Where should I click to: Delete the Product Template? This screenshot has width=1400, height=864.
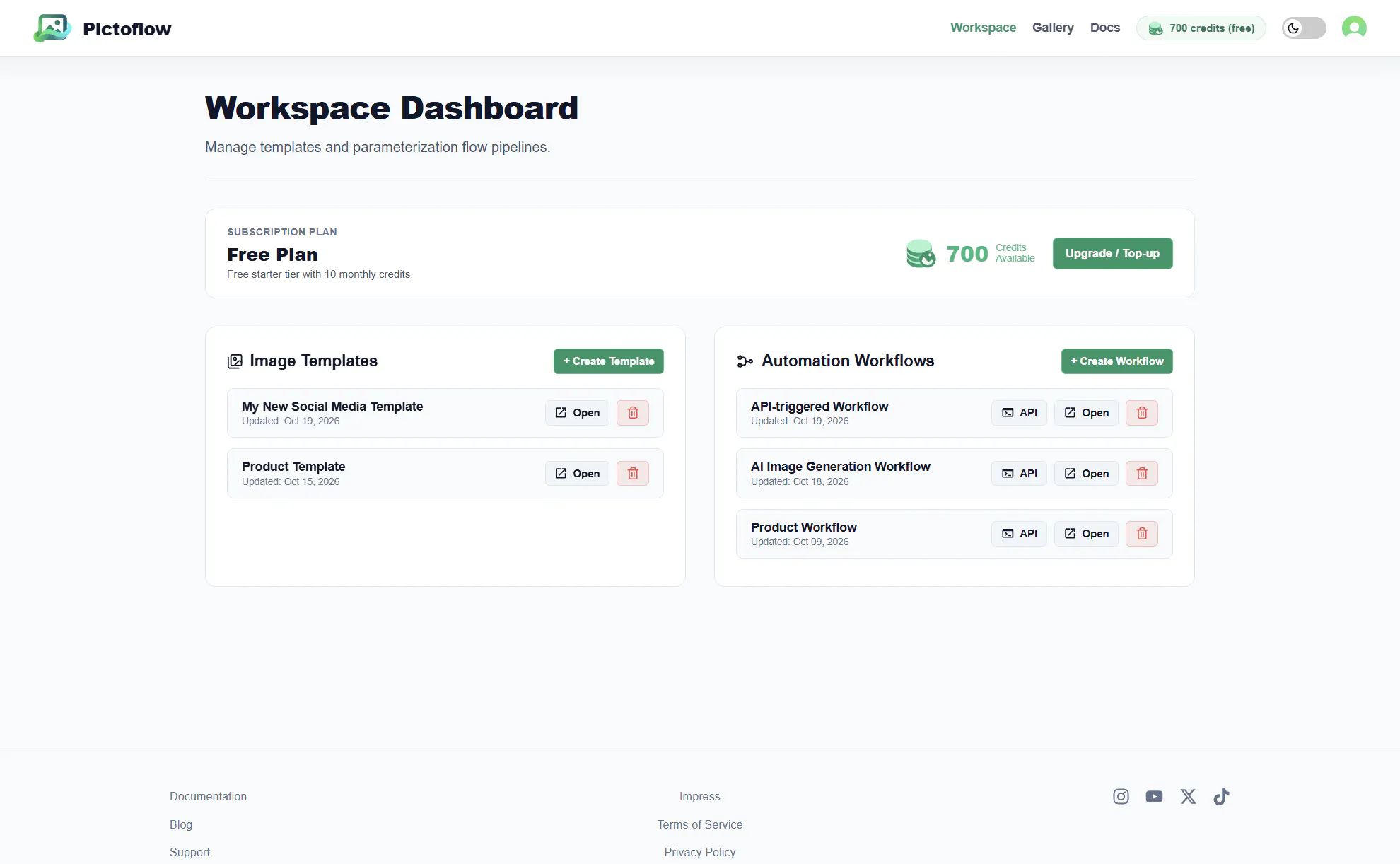coord(633,474)
